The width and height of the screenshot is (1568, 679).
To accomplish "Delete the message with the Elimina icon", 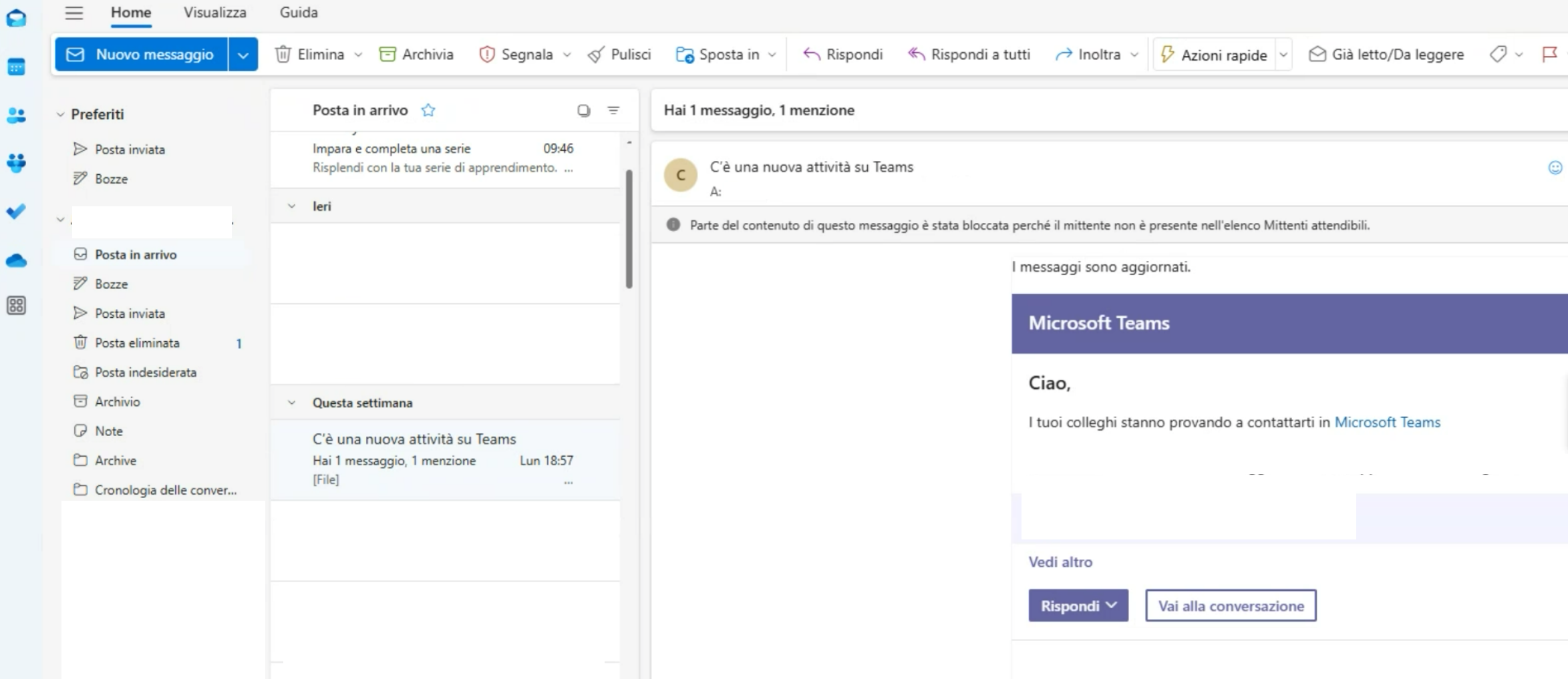I will [x=284, y=54].
